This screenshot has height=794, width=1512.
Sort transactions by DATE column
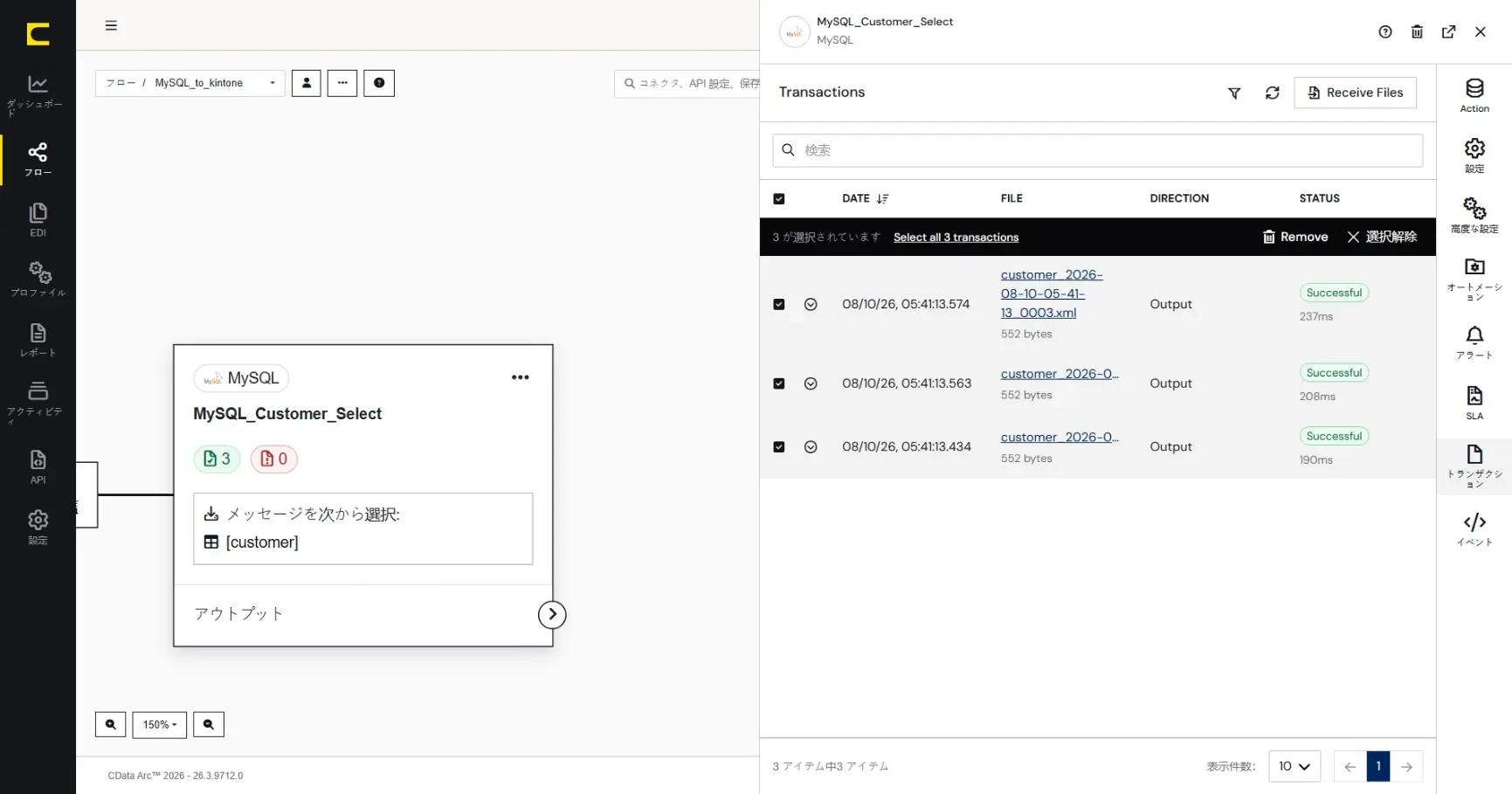865,198
